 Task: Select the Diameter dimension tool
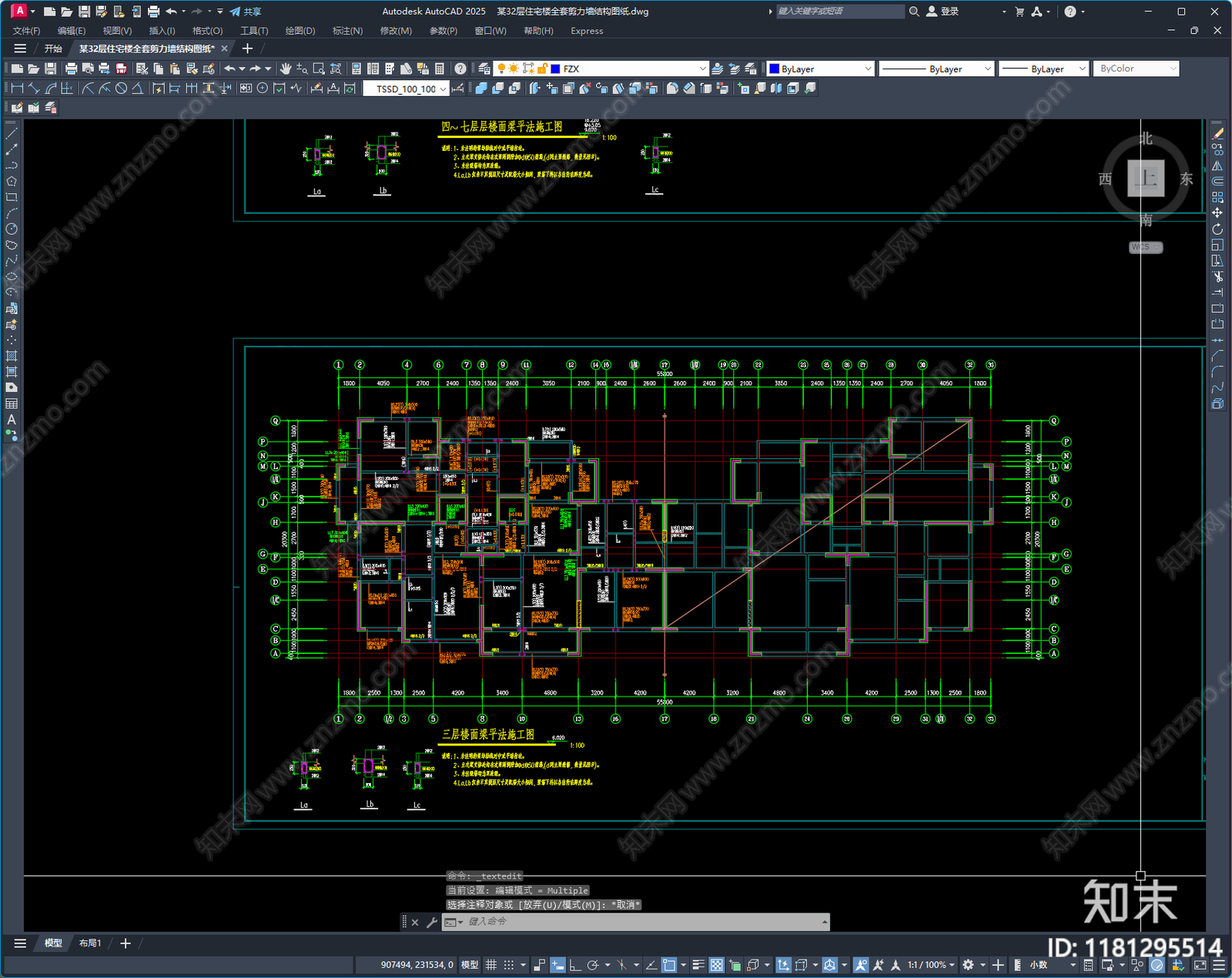121,89
